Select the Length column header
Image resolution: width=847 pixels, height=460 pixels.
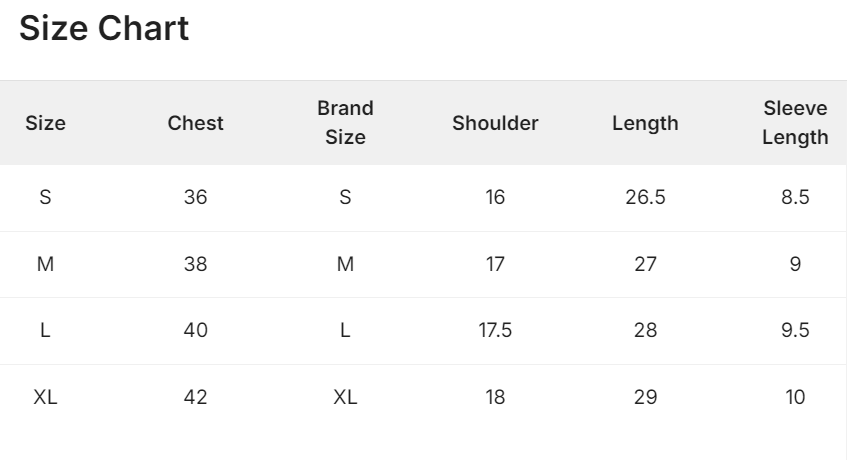point(645,123)
